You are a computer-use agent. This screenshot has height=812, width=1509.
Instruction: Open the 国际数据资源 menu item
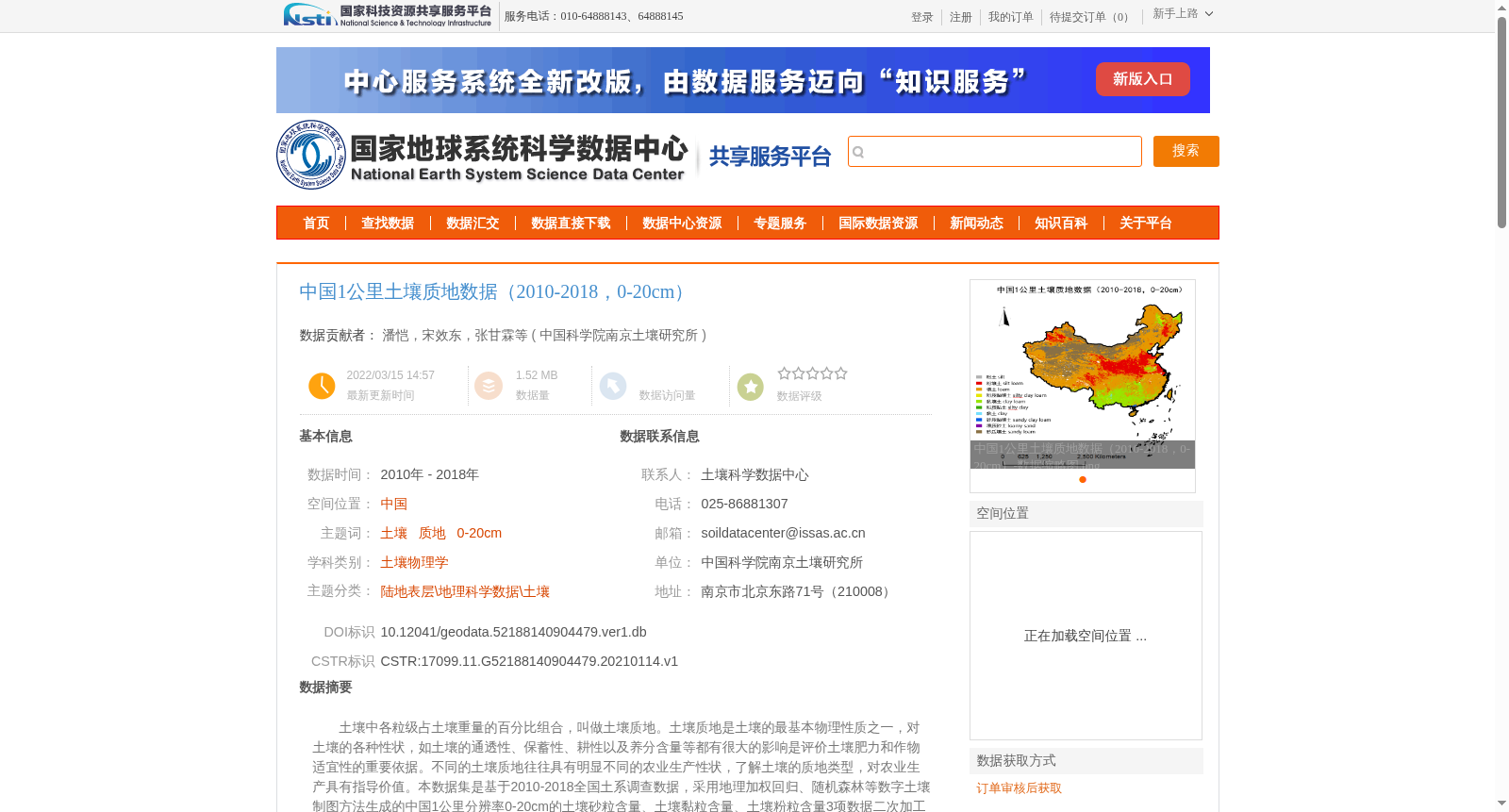click(878, 224)
